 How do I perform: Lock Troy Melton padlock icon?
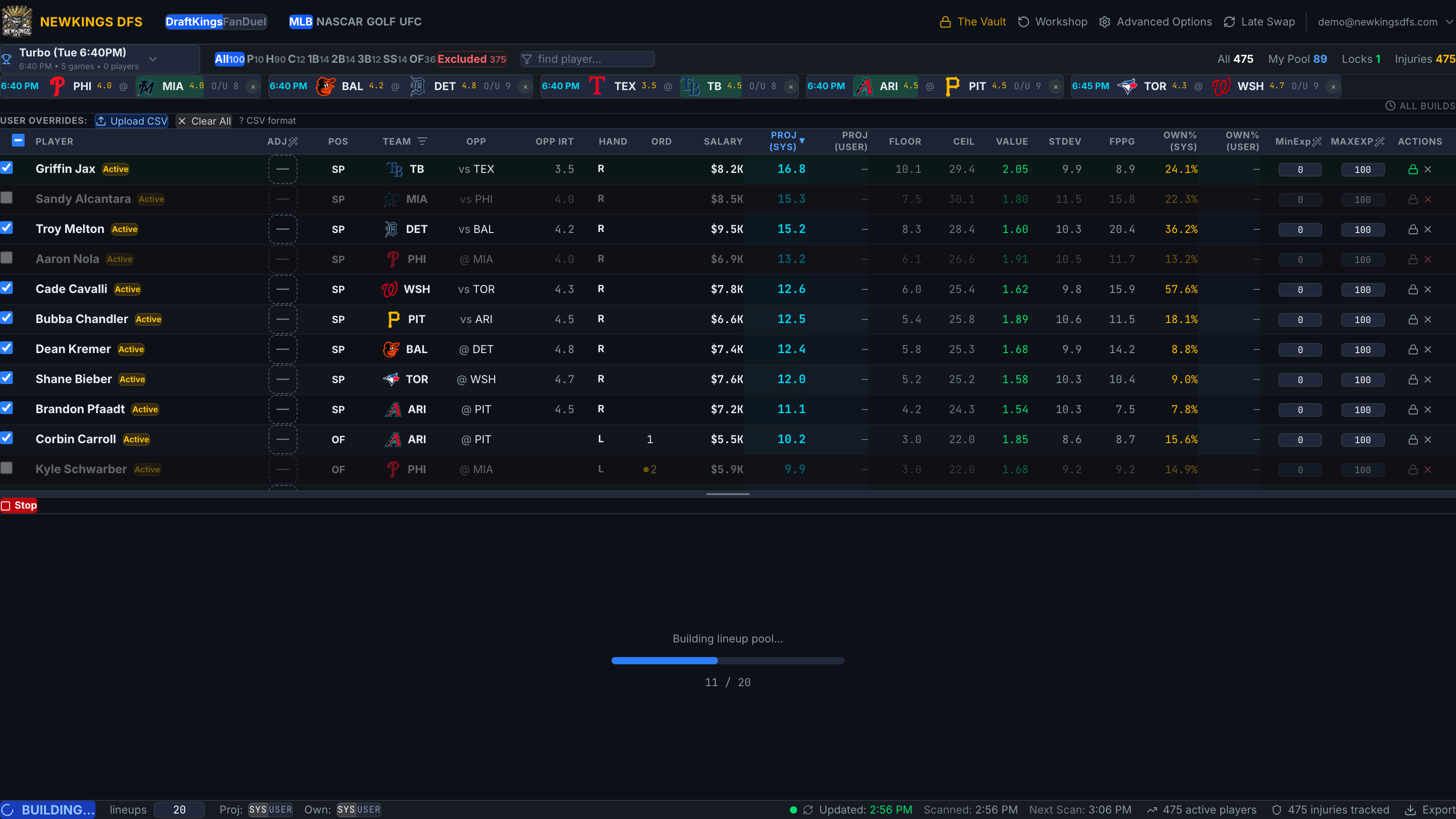point(1412,229)
